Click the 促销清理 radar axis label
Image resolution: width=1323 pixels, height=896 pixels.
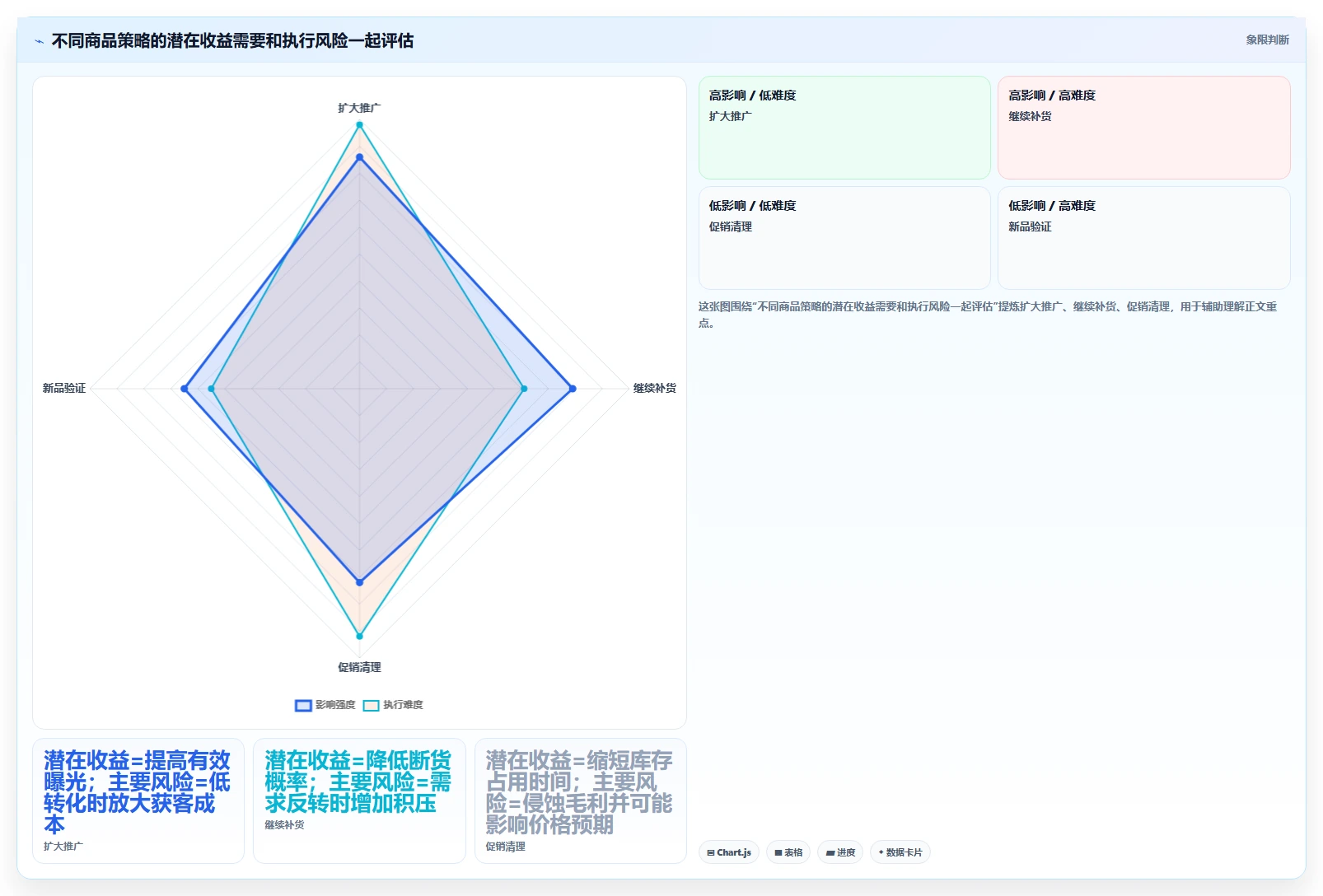(x=359, y=667)
